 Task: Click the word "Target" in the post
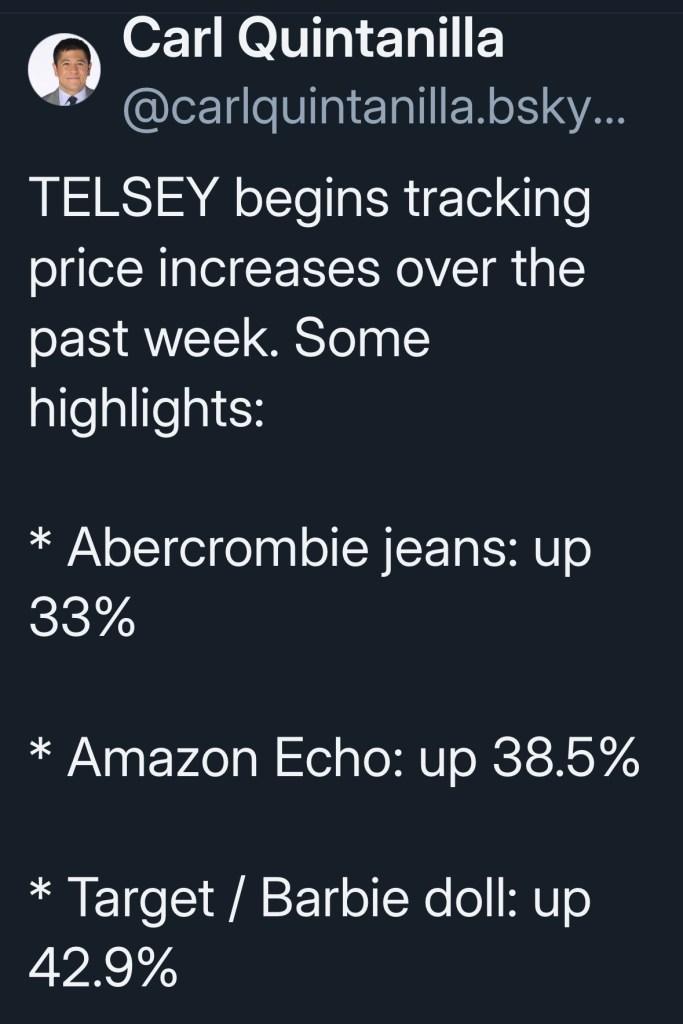coord(144,901)
